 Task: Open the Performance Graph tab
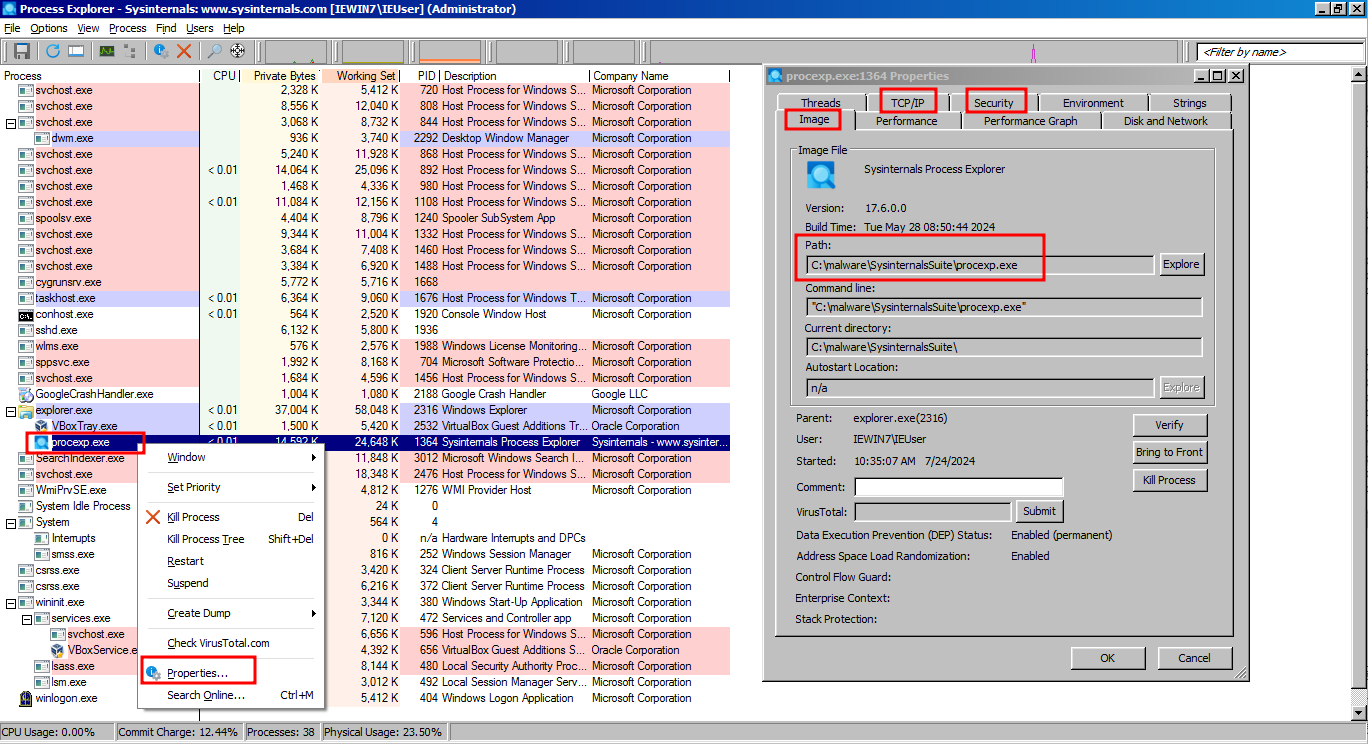(1030, 121)
